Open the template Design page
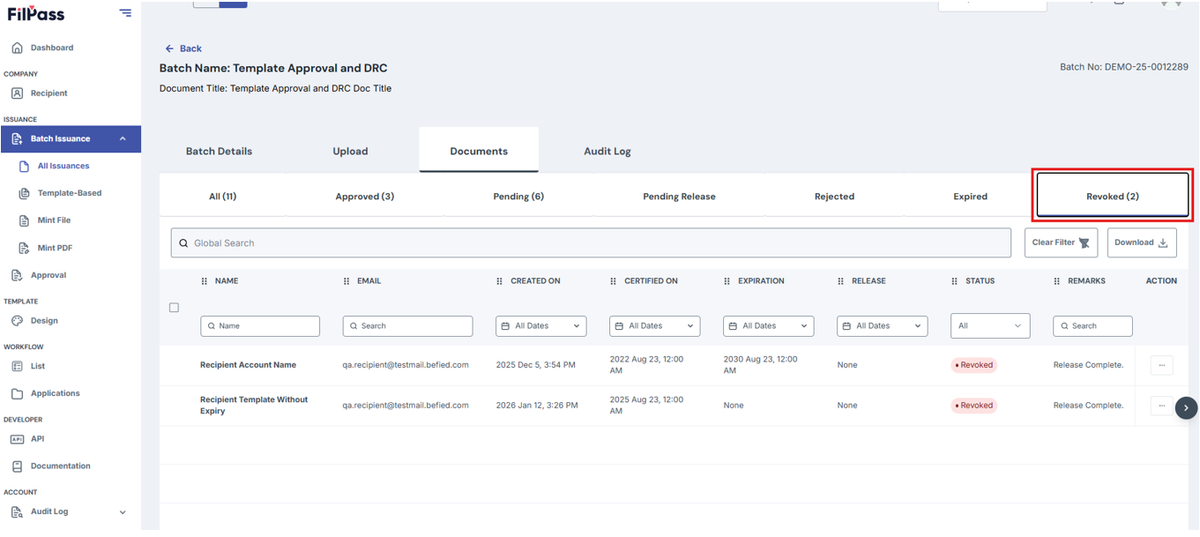Viewport: 1200px width, 537px height. click(x=44, y=321)
